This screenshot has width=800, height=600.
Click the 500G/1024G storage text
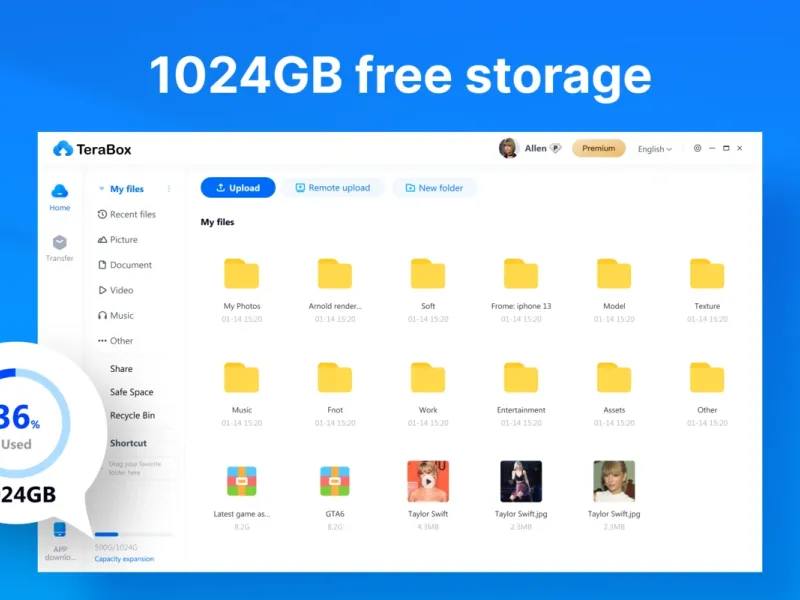[116, 547]
